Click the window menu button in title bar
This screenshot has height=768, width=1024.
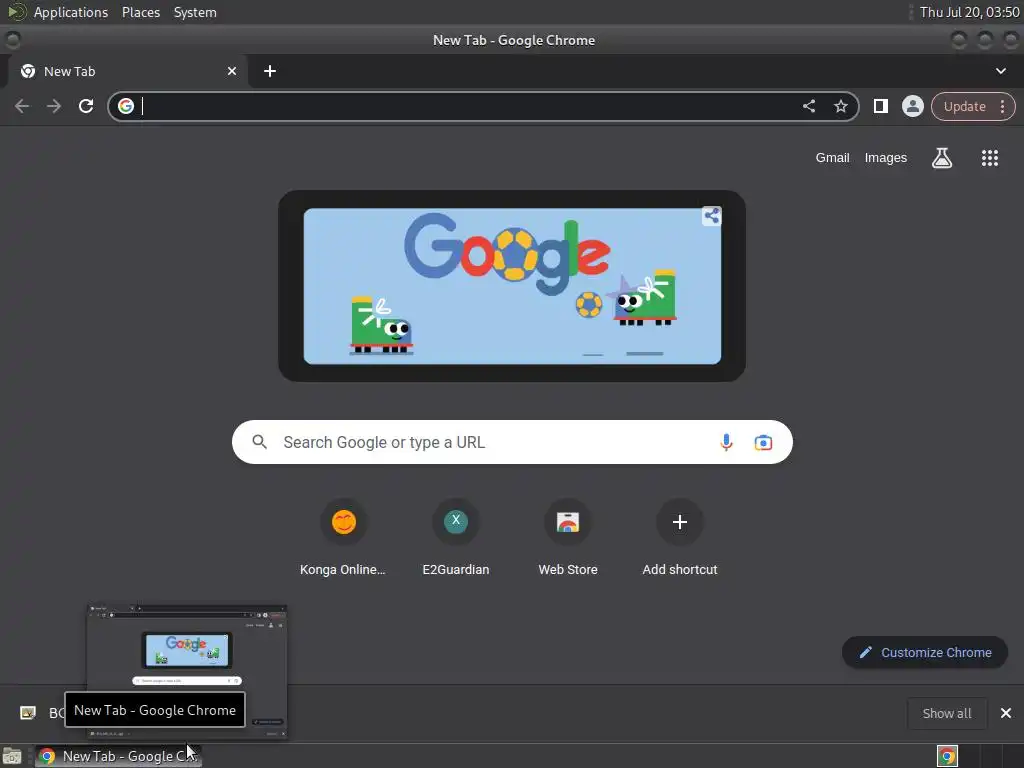pos(12,40)
